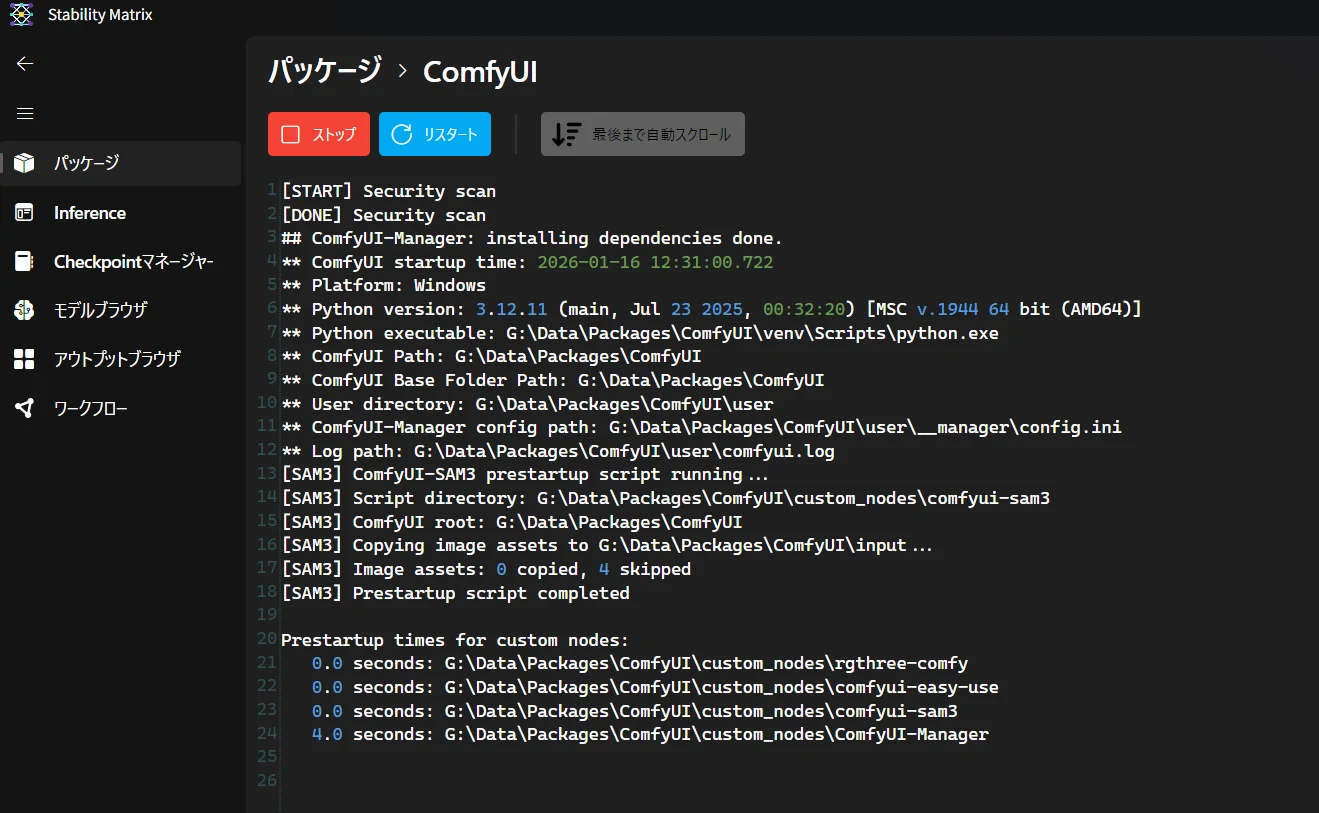The height and width of the screenshot is (813, 1319).
Task: Open the パッケージ sidebar menu item
Action: pos(120,163)
